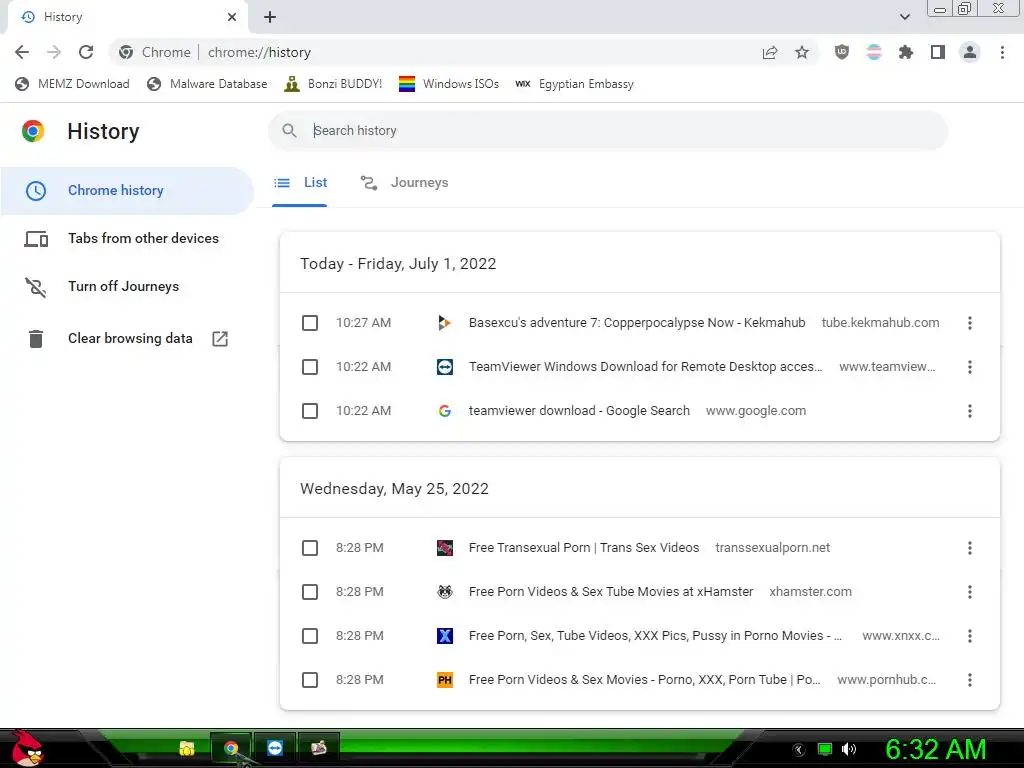Expand the tab search chevron
Viewport: 1024px width, 768px height.
(904, 17)
